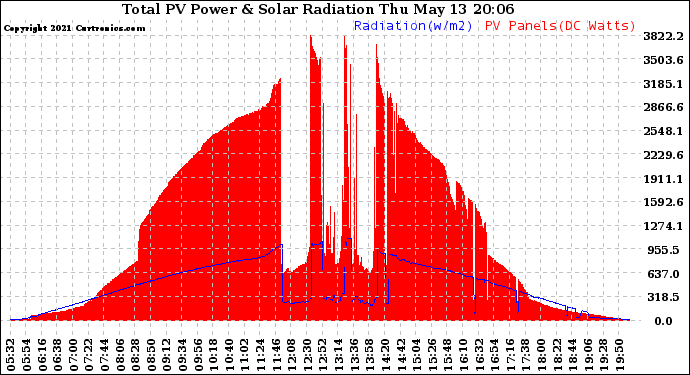Click the Copyright 2021 Cartronics.com text
This screenshot has width=690, height=375.
pyautogui.click(x=74, y=28)
